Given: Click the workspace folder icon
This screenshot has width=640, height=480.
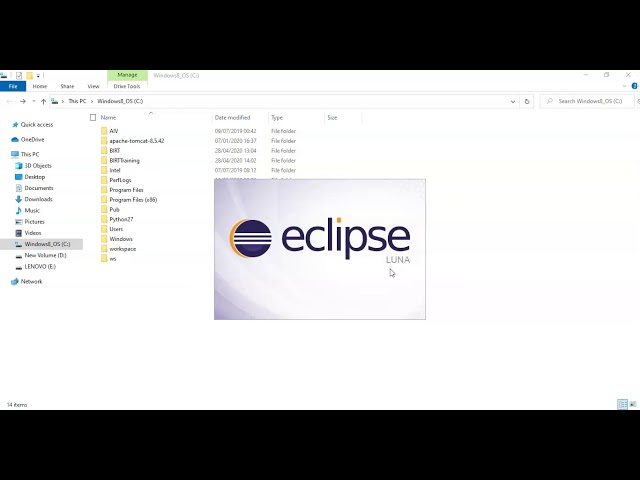Looking at the screenshot, I should click(104, 249).
